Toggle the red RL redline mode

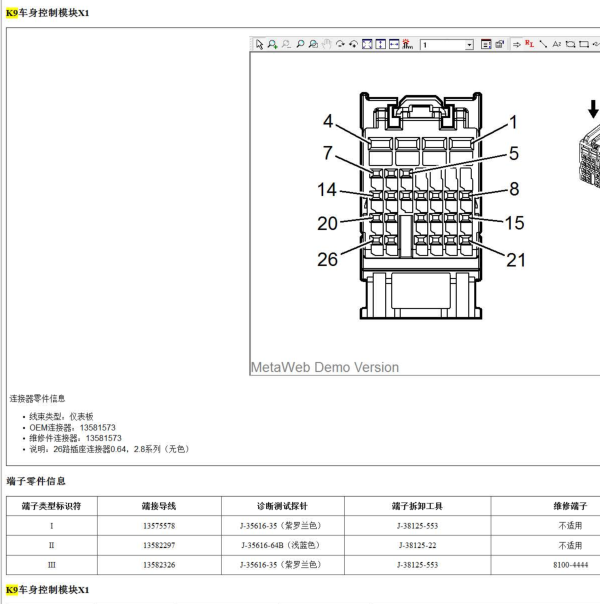[x=530, y=44]
